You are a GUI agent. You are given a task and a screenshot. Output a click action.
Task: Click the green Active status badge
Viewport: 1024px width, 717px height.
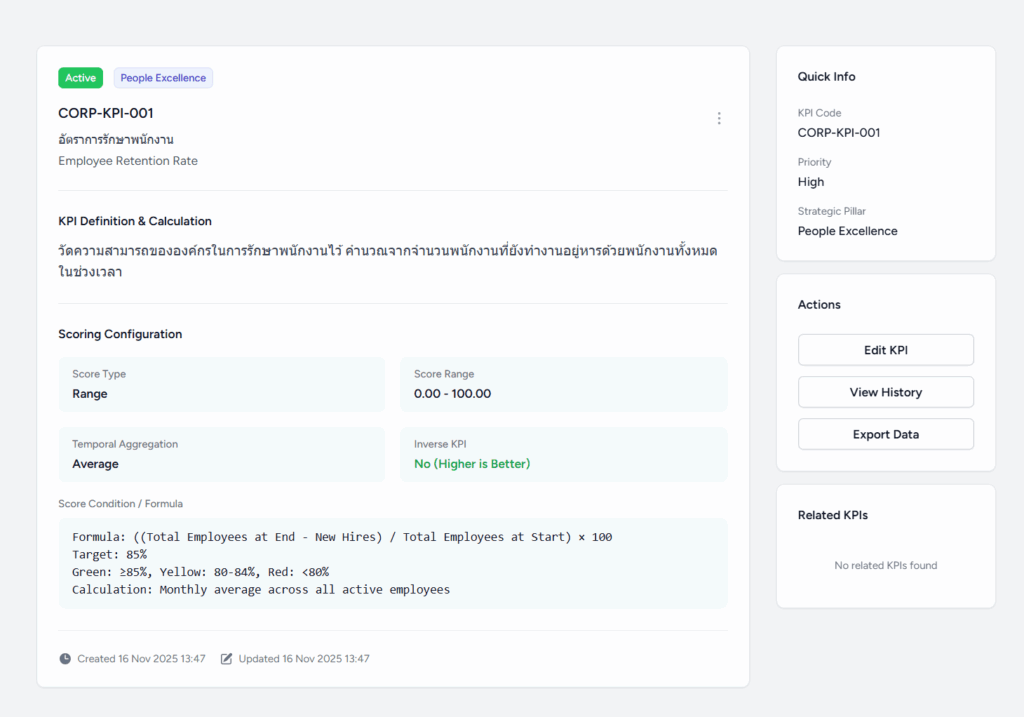(80, 78)
